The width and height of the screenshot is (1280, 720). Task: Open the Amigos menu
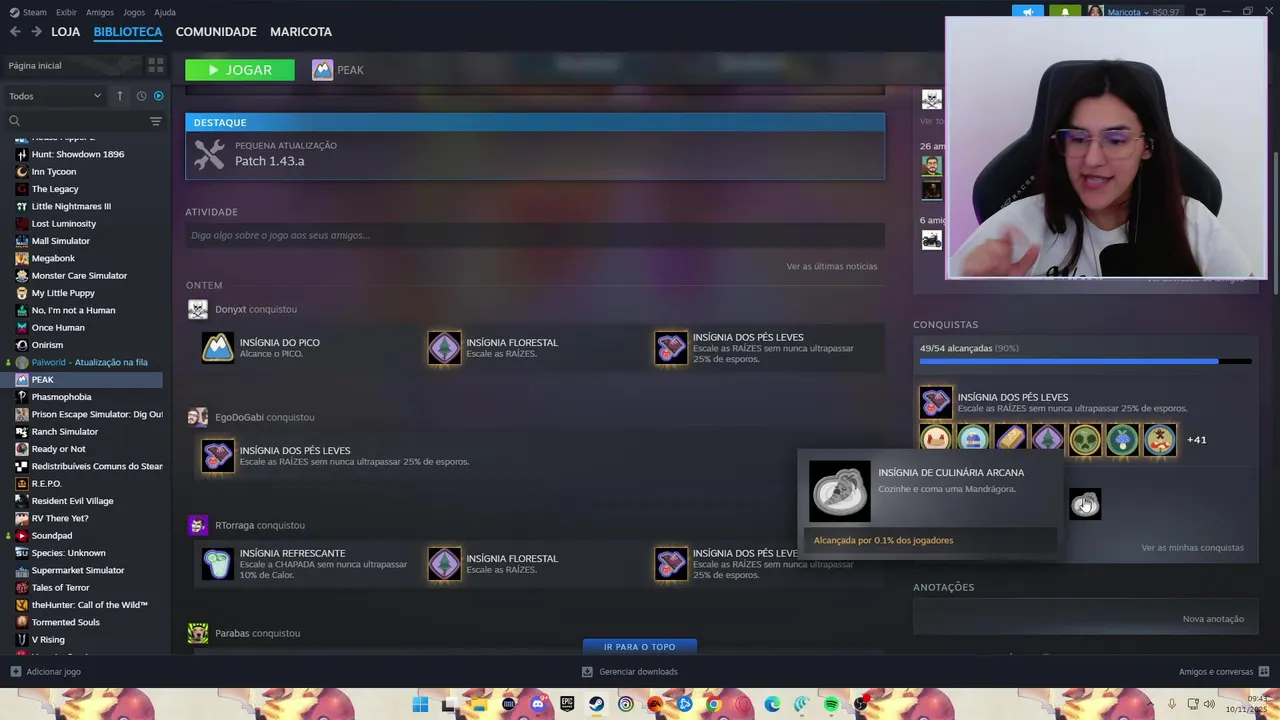coord(100,12)
